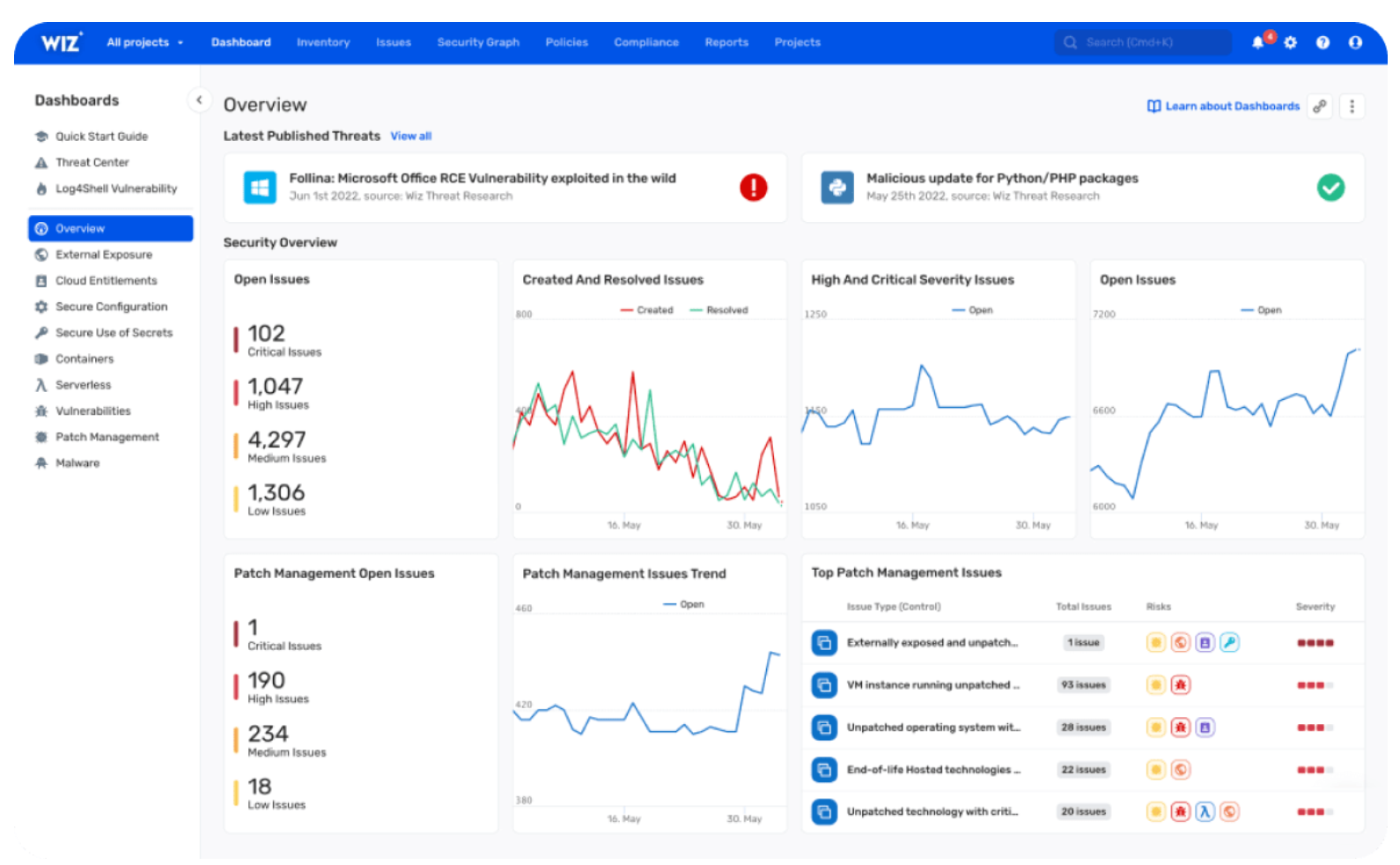The image size is (1400, 865).
Task: Click the notifications bell icon
Action: coord(1257,42)
